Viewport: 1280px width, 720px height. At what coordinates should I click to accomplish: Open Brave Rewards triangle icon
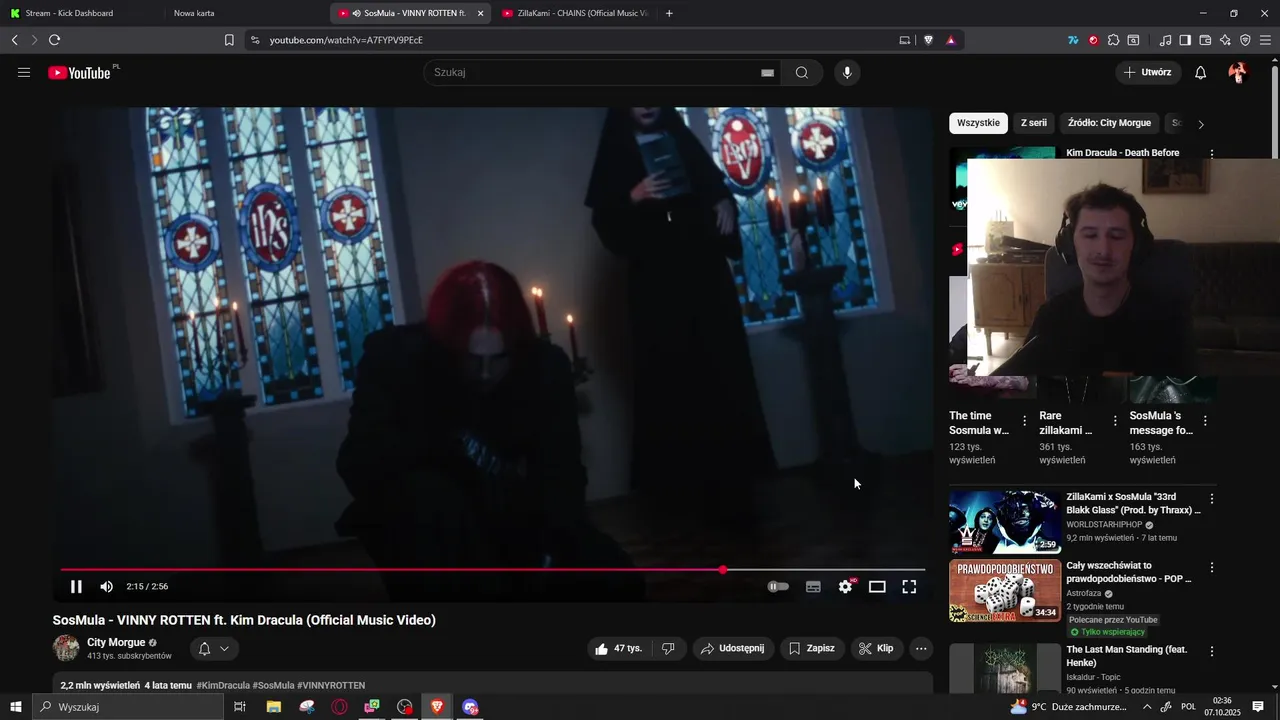950,40
